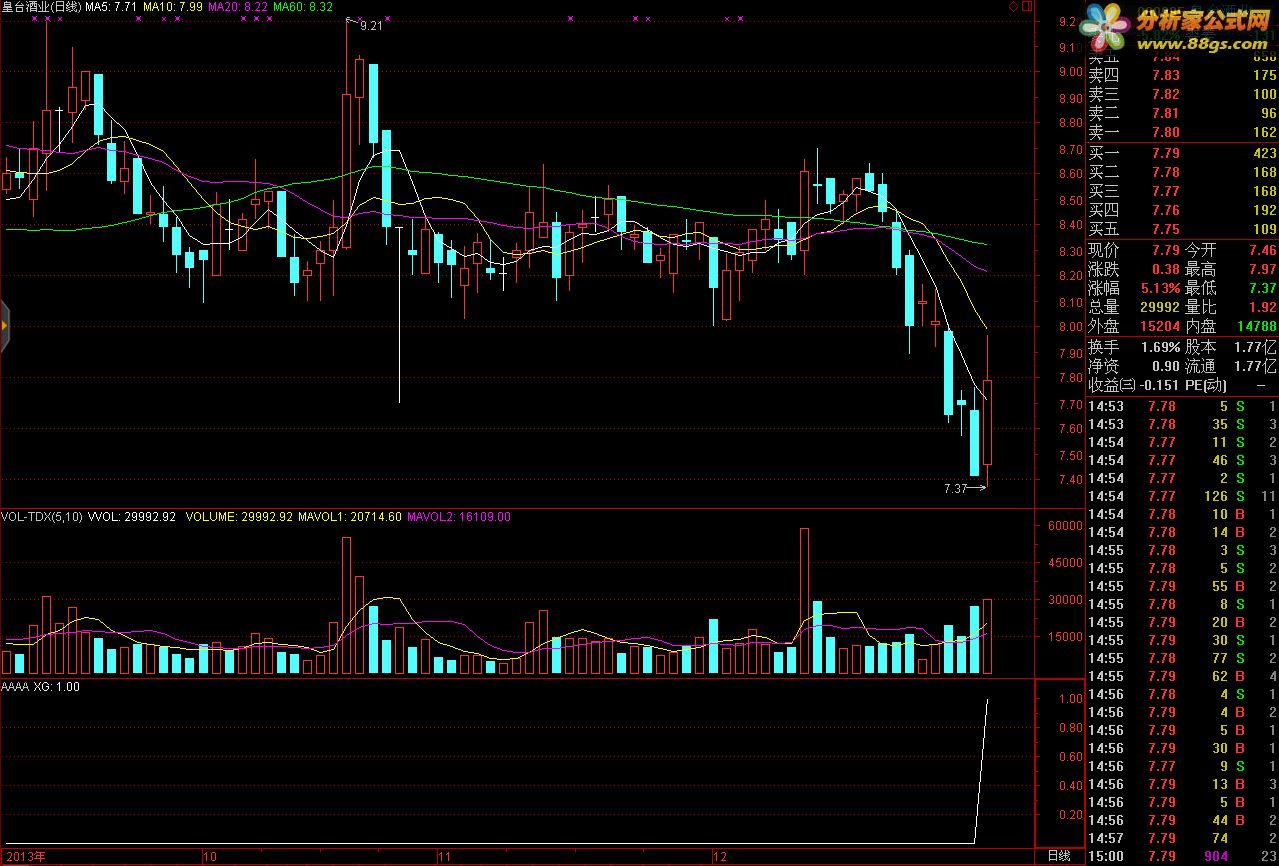Select the MA20: 8.22 indicator label
Viewport: 1279px width, 866px height.
coord(238,7)
